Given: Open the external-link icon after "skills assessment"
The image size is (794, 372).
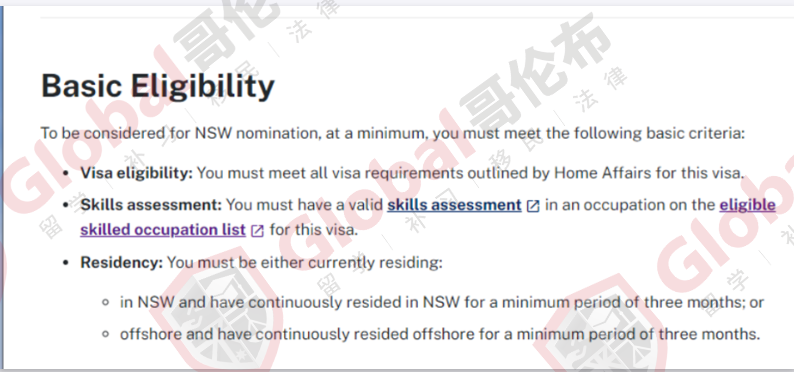Looking at the screenshot, I should tap(533, 206).
